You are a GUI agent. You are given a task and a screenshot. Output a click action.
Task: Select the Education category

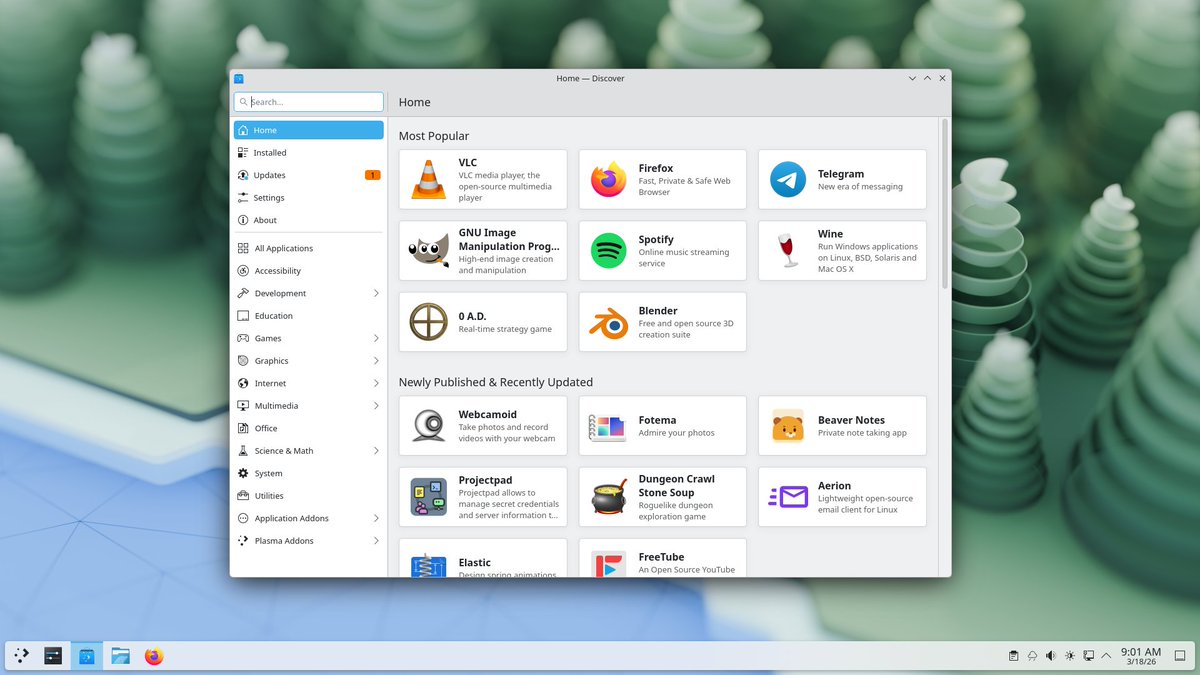click(x=309, y=316)
